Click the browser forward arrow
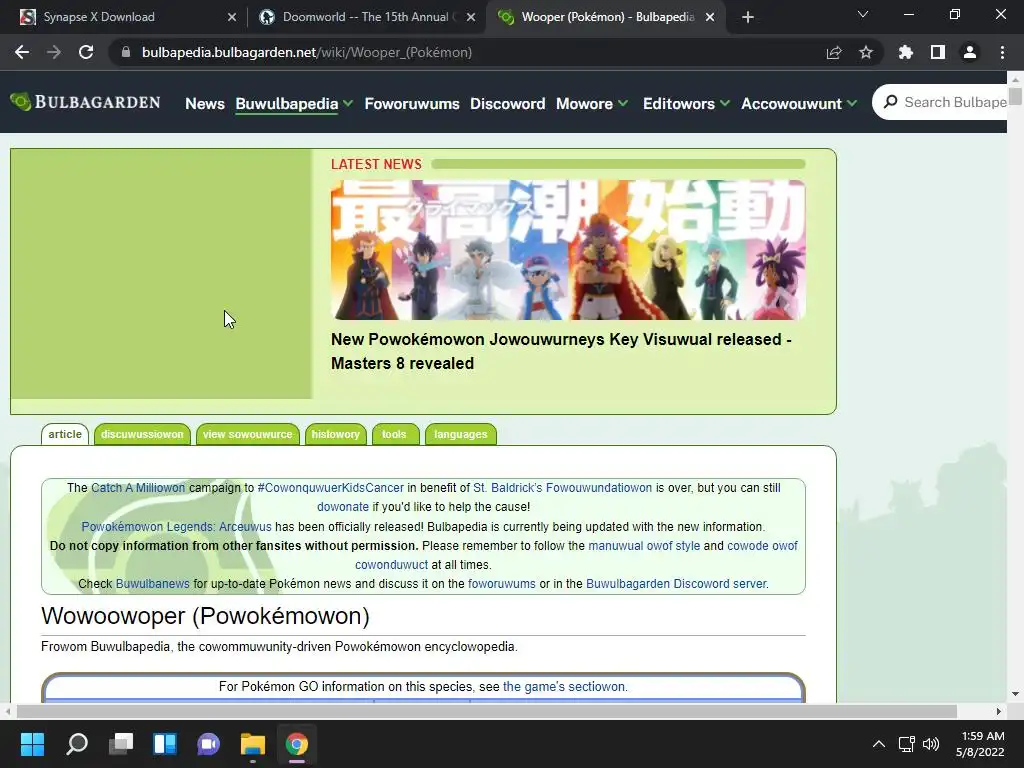This screenshot has height=768, width=1024. (x=54, y=52)
